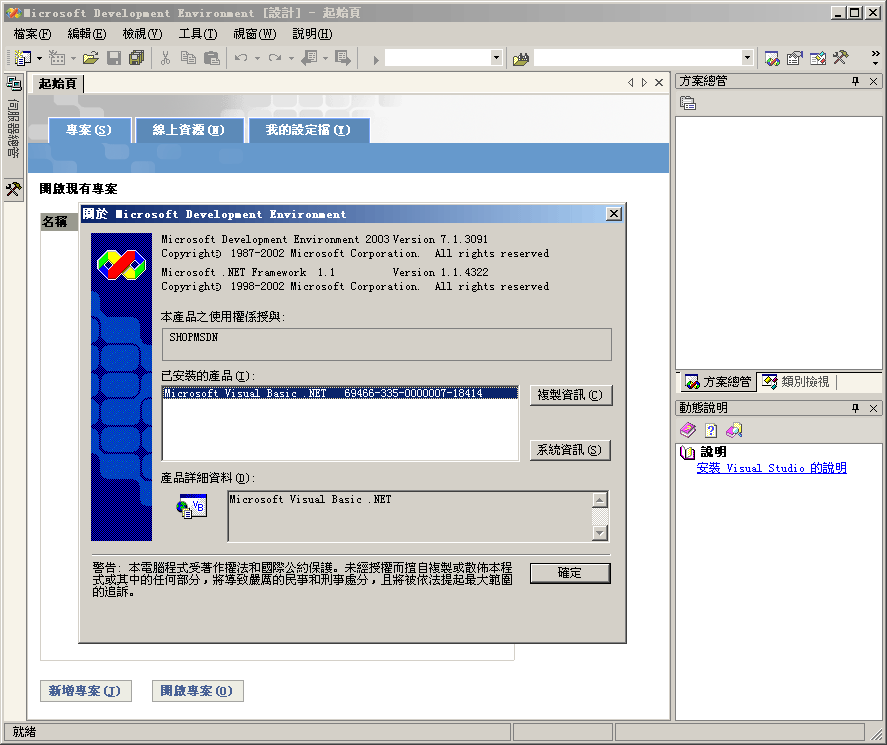887x745 pixels.
Task: Click the Add New Item toolbar icon
Action: point(57,58)
